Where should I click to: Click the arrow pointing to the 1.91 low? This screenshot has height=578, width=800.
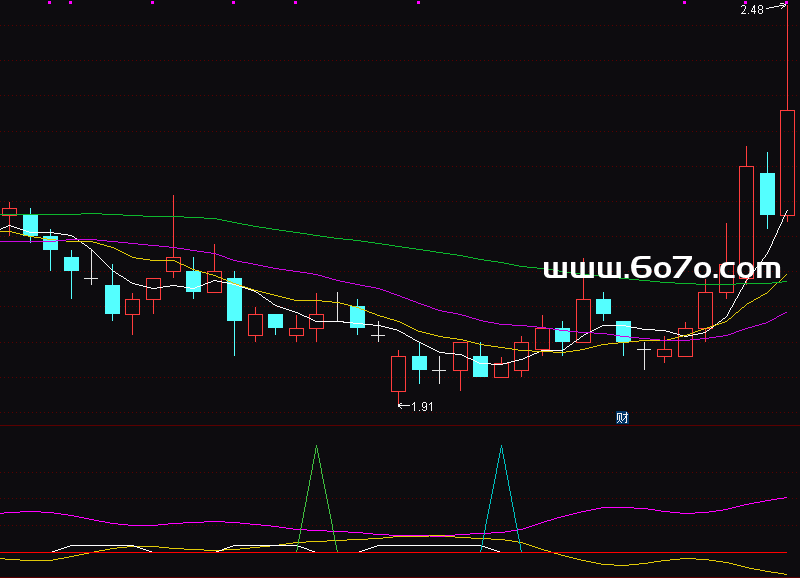[x=403, y=405]
